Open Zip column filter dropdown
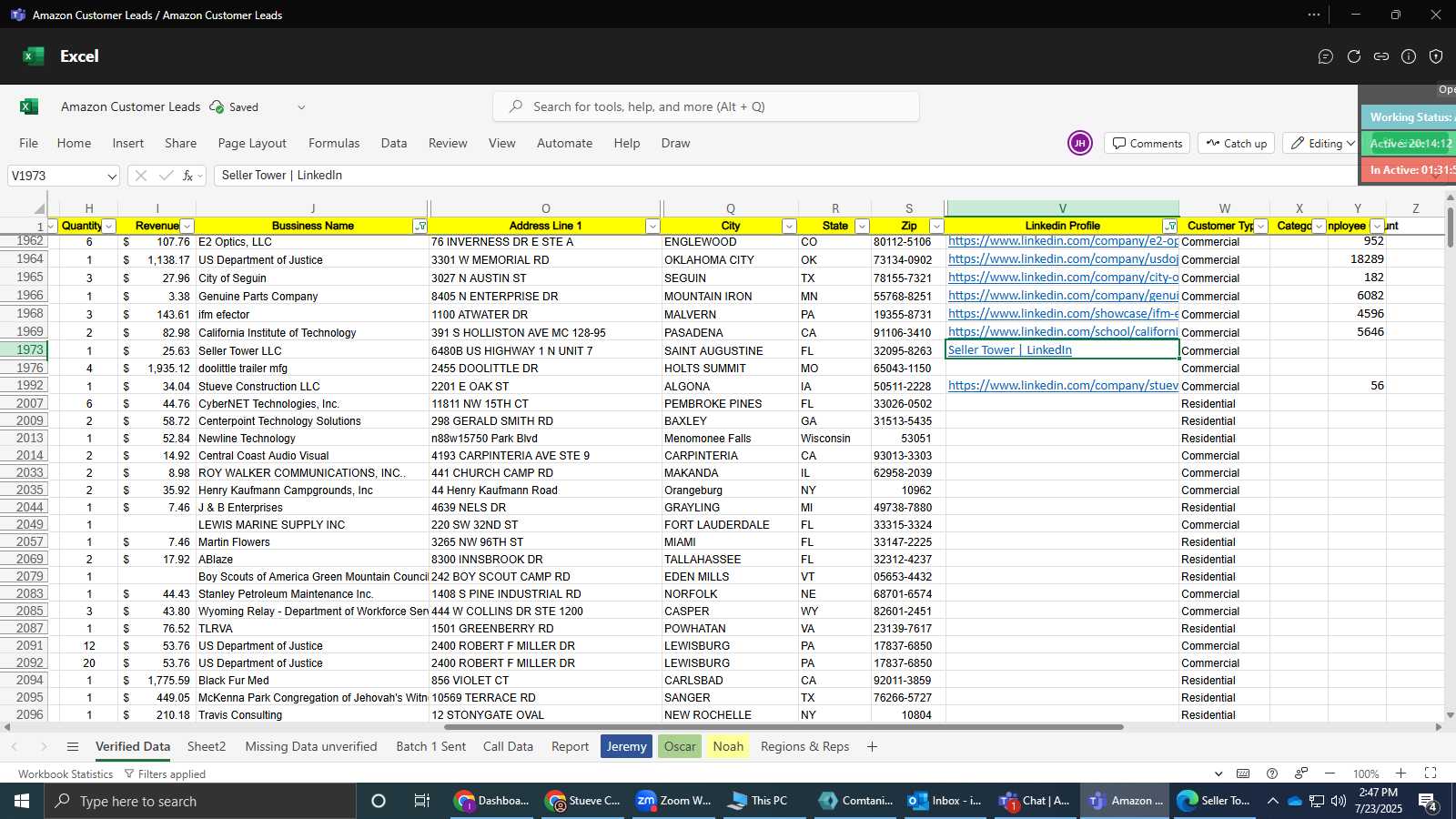Image resolution: width=1456 pixels, height=819 pixels. [935, 227]
